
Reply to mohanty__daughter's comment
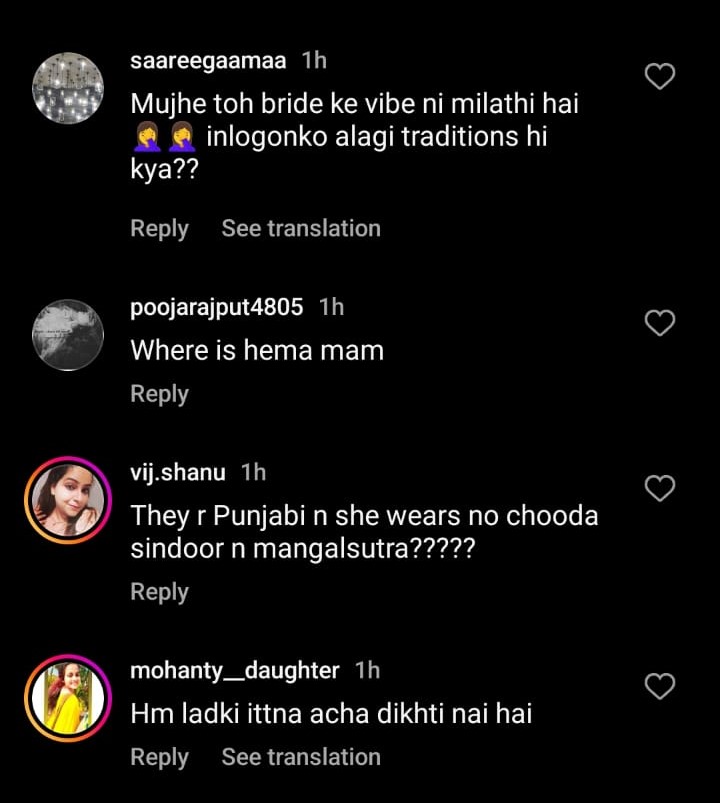click(159, 757)
